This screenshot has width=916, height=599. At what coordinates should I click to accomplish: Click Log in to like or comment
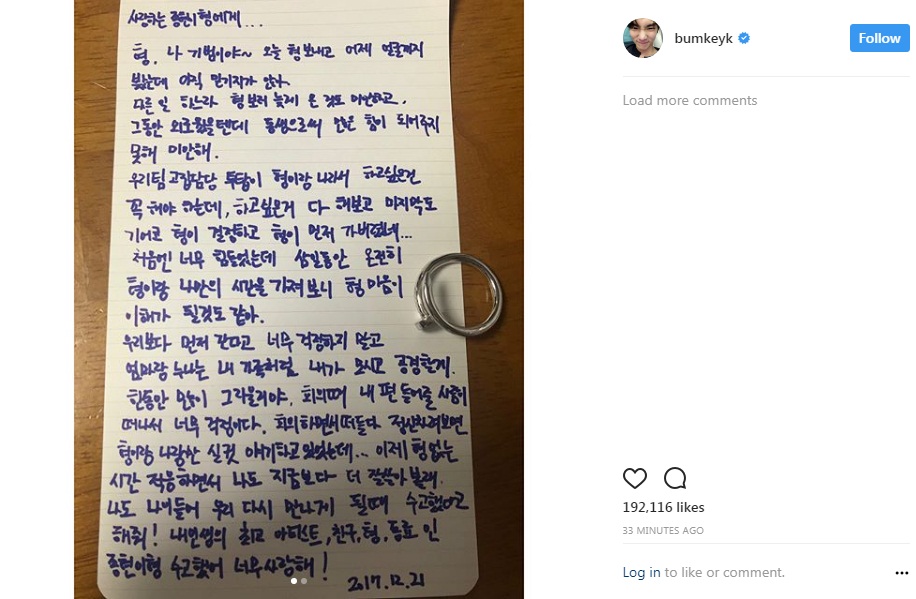(641, 572)
